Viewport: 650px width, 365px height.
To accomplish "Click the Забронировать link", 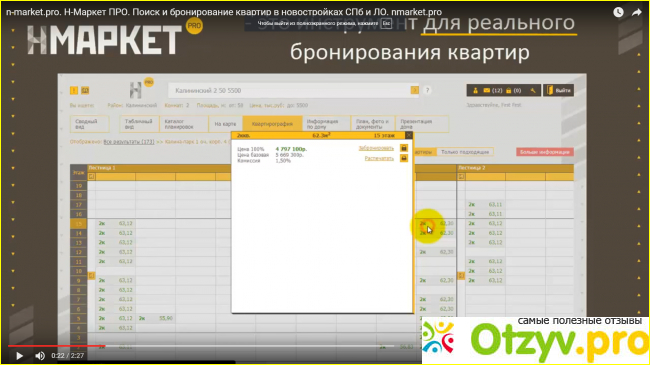I will 376,148.
